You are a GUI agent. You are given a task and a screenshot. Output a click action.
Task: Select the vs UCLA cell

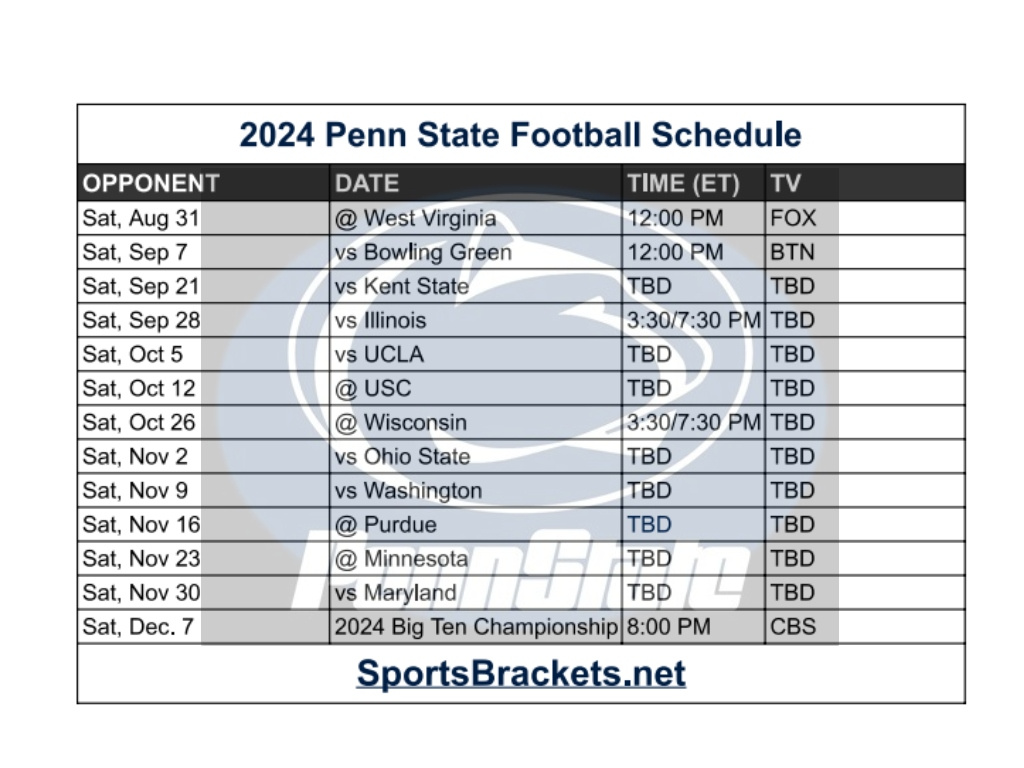(379, 354)
